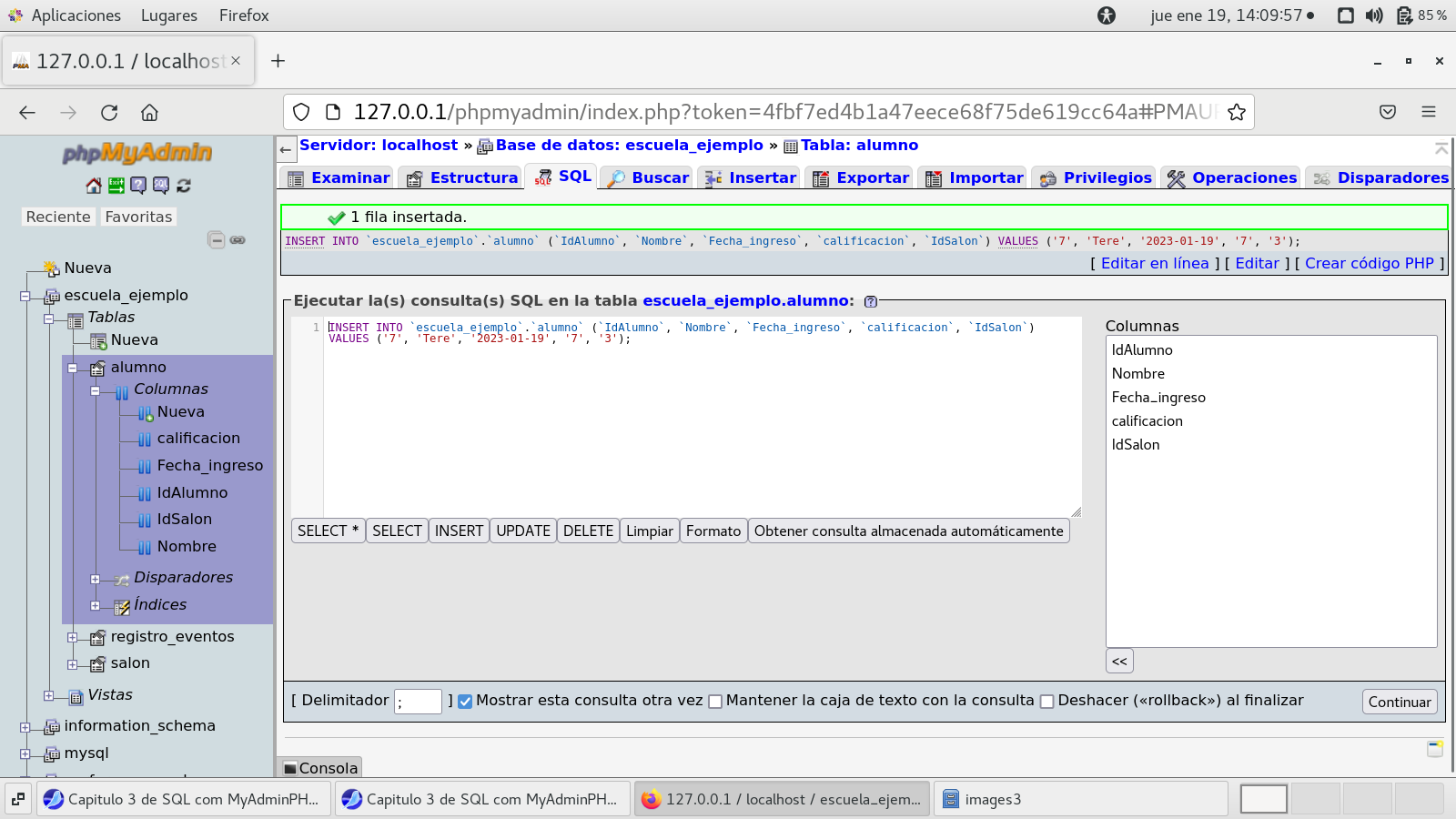Switch to the Estructura tab
1456x819 pixels.
point(462,177)
